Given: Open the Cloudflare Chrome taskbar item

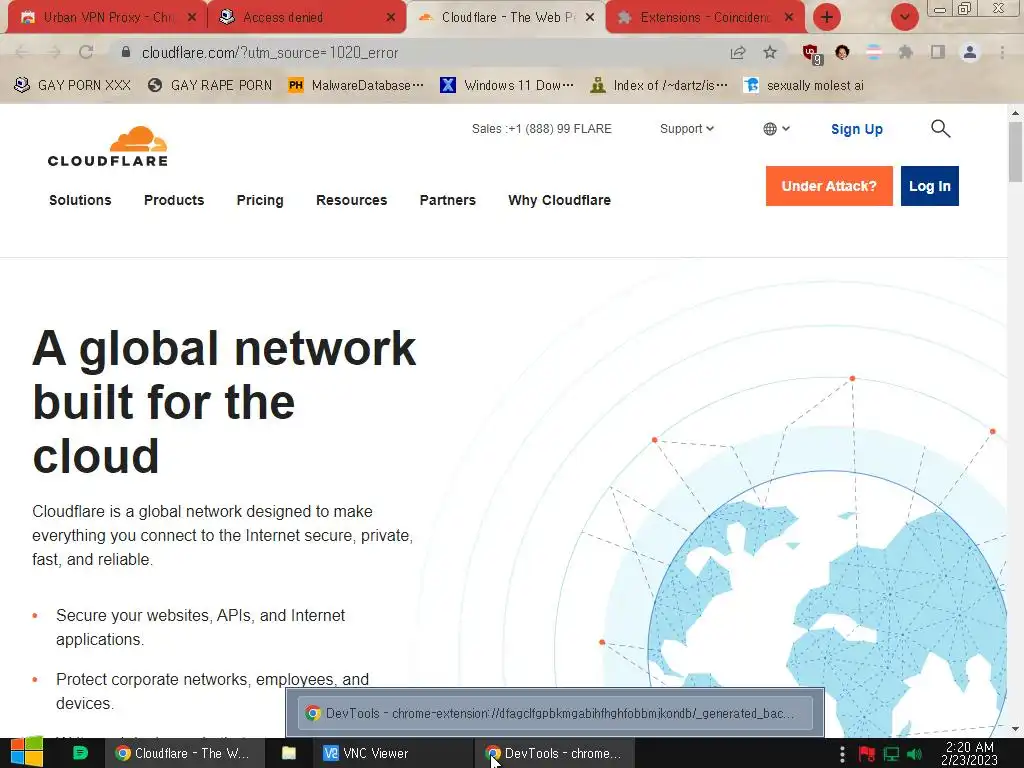Looking at the screenshot, I should pyautogui.click(x=184, y=753).
